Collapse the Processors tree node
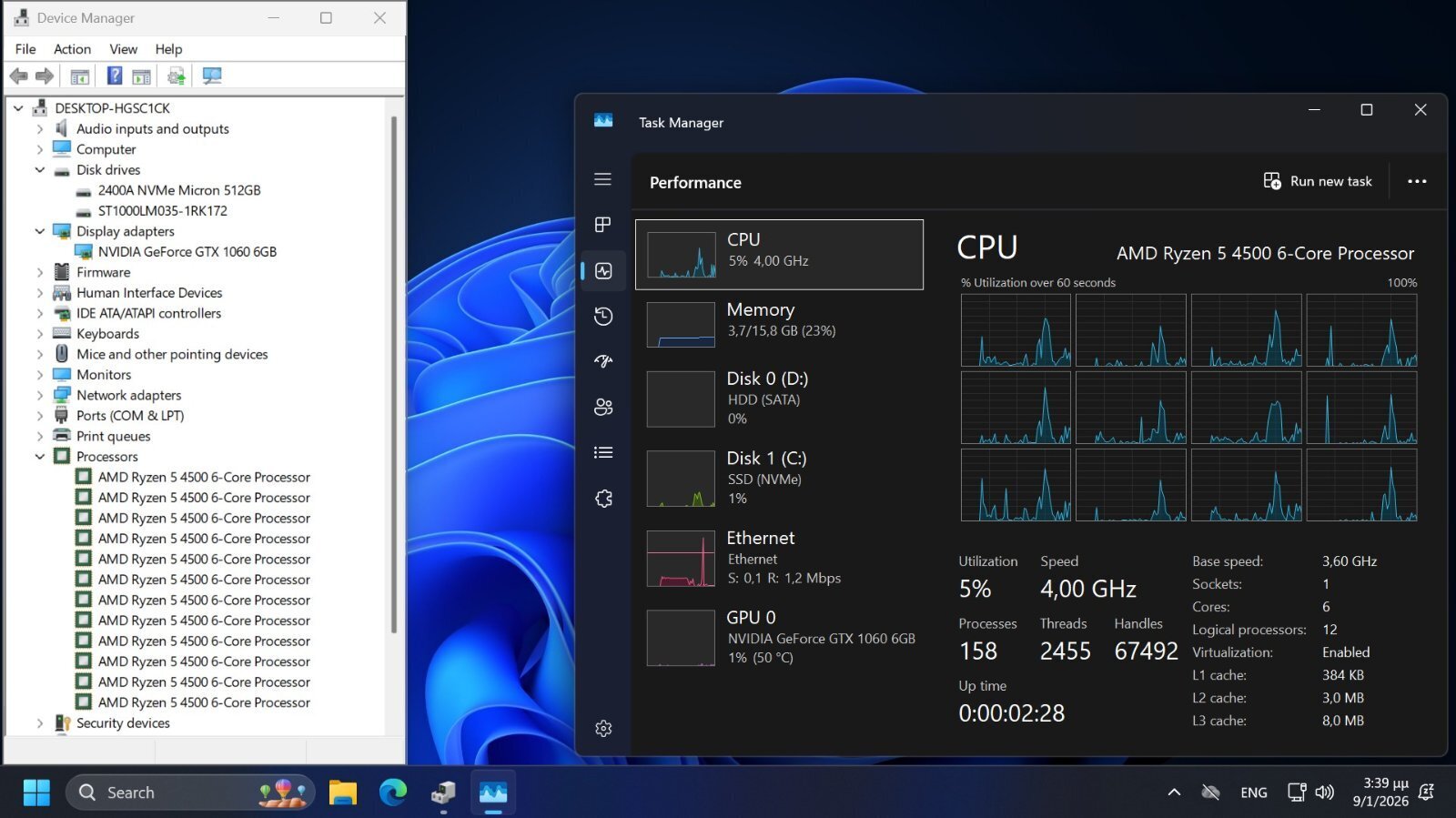Viewport: 1456px width, 818px height. click(40, 457)
